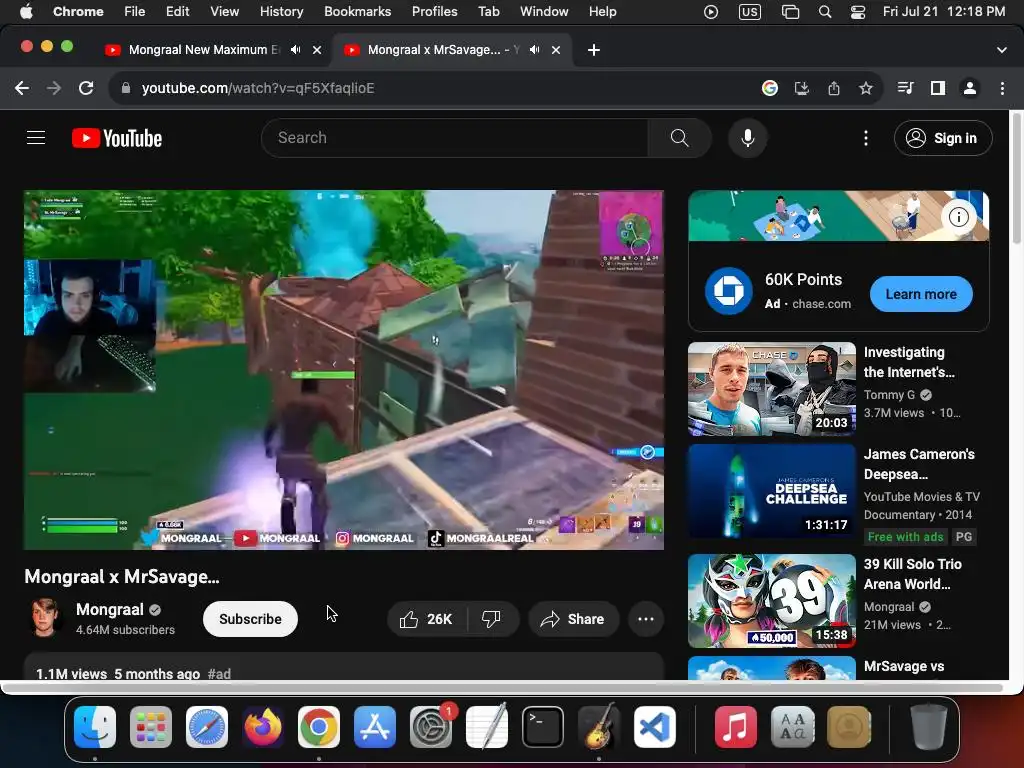This screenshot has width=1024, height=768.
Task: Click vertical page scrollbar
Action: coord(1016,180)
